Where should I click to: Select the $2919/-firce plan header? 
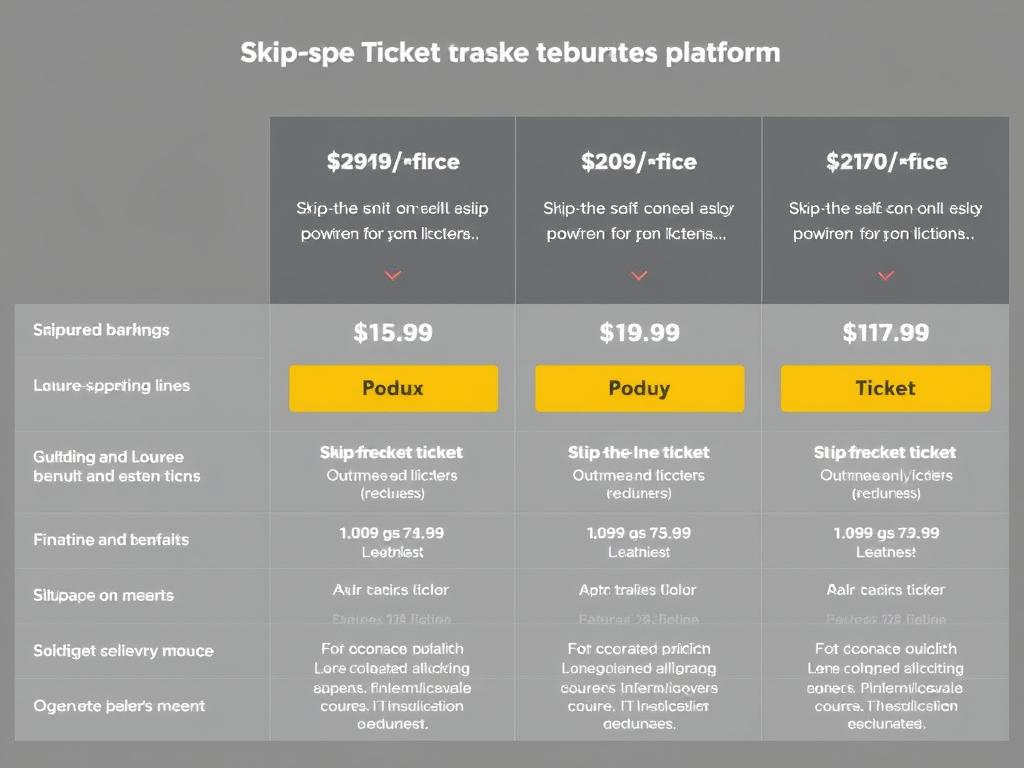[393, 161]
